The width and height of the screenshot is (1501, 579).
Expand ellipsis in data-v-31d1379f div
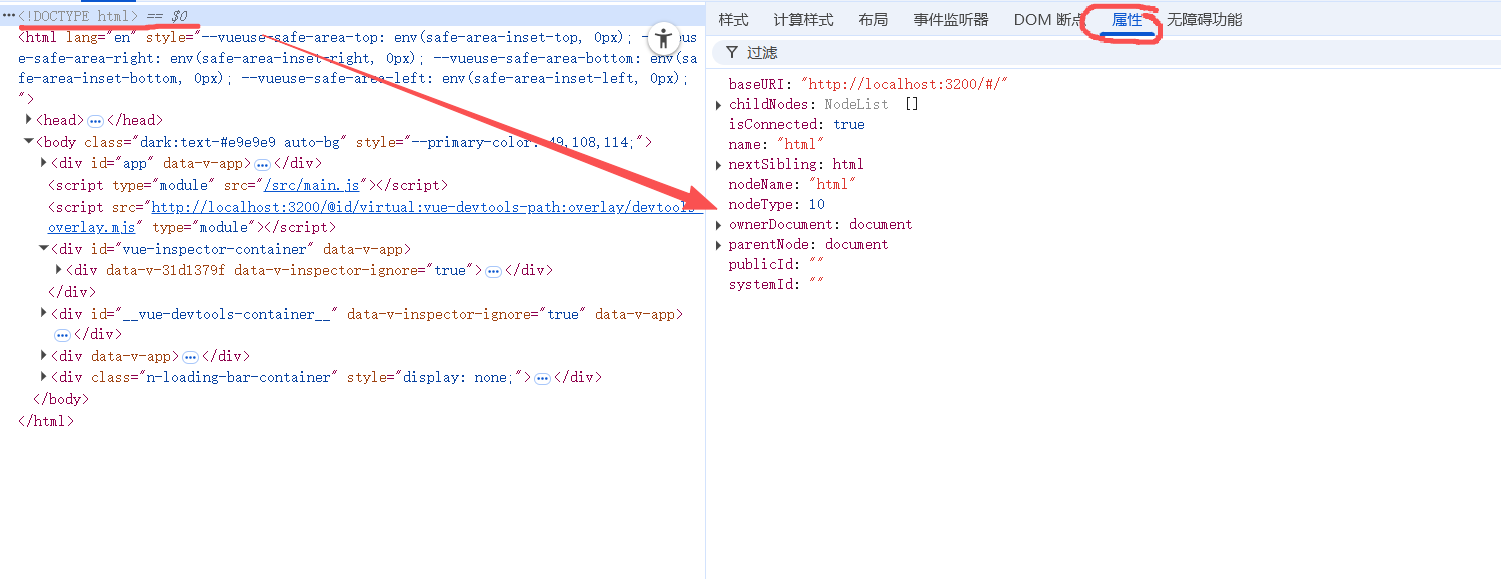pos(493,271)
